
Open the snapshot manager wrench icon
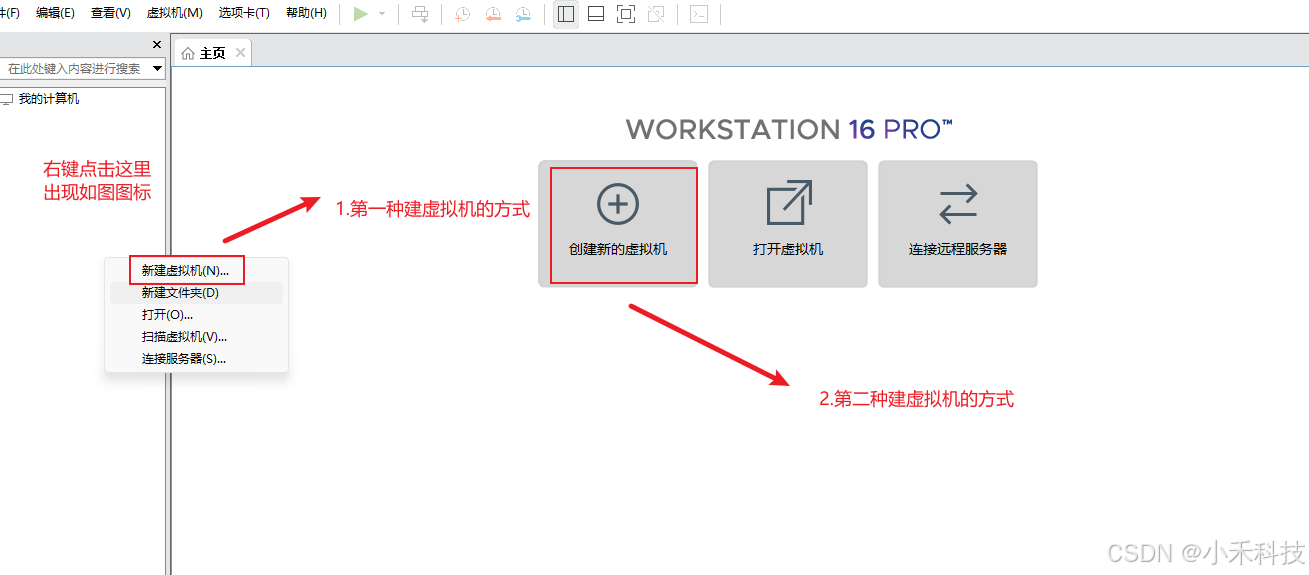click(524, 14)
